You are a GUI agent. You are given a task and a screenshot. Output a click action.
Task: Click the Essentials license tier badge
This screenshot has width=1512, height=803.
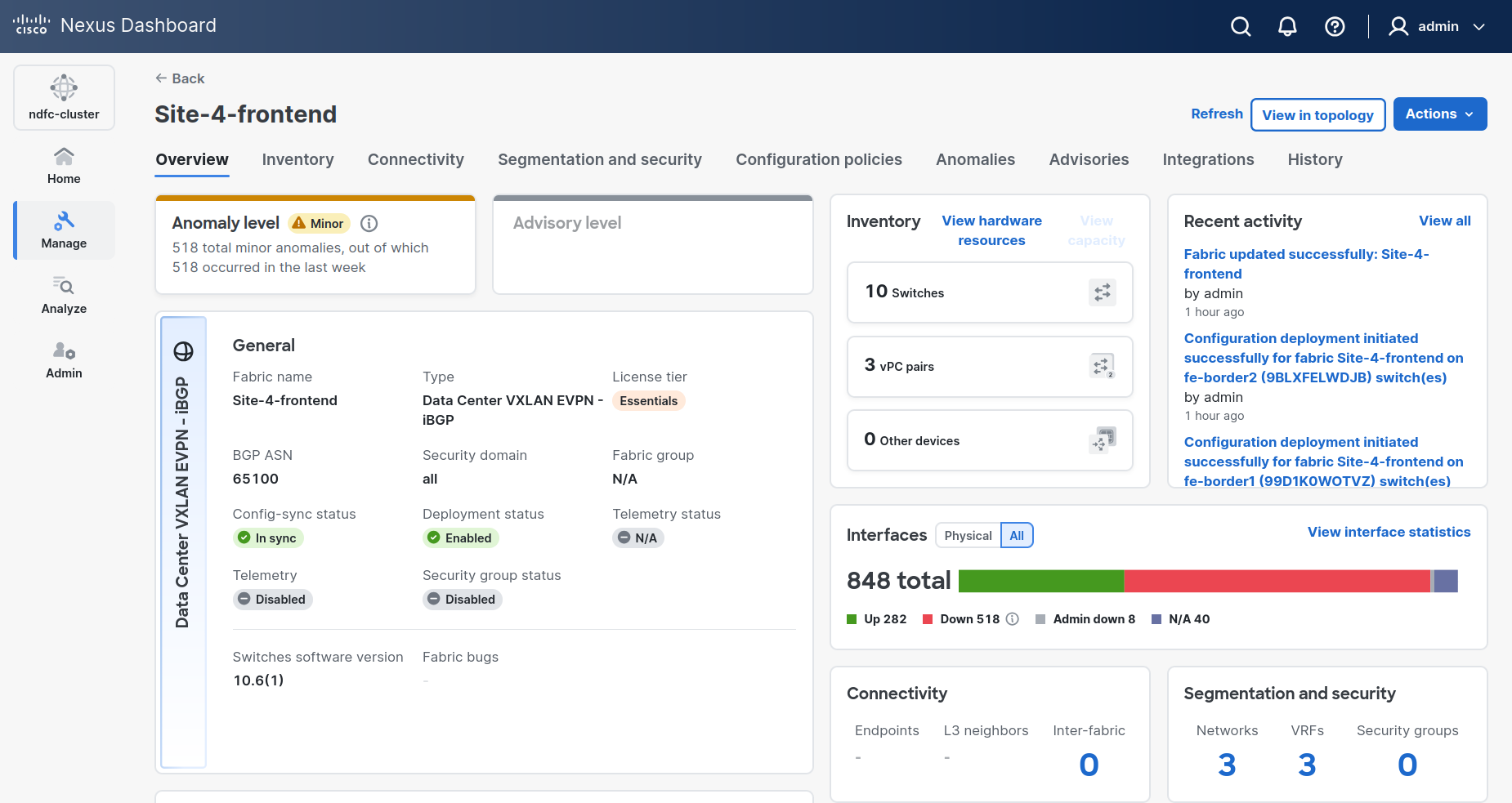coord(649,401)
